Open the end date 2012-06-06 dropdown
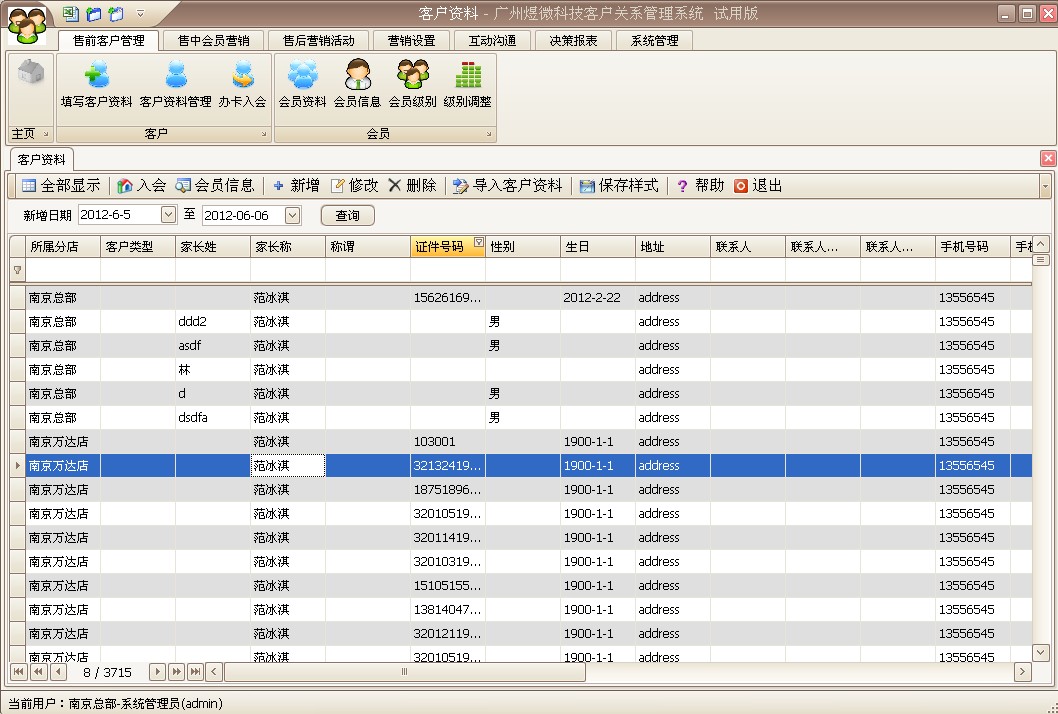Viewport: 1058px width, 714px height. tap(292, 215)
